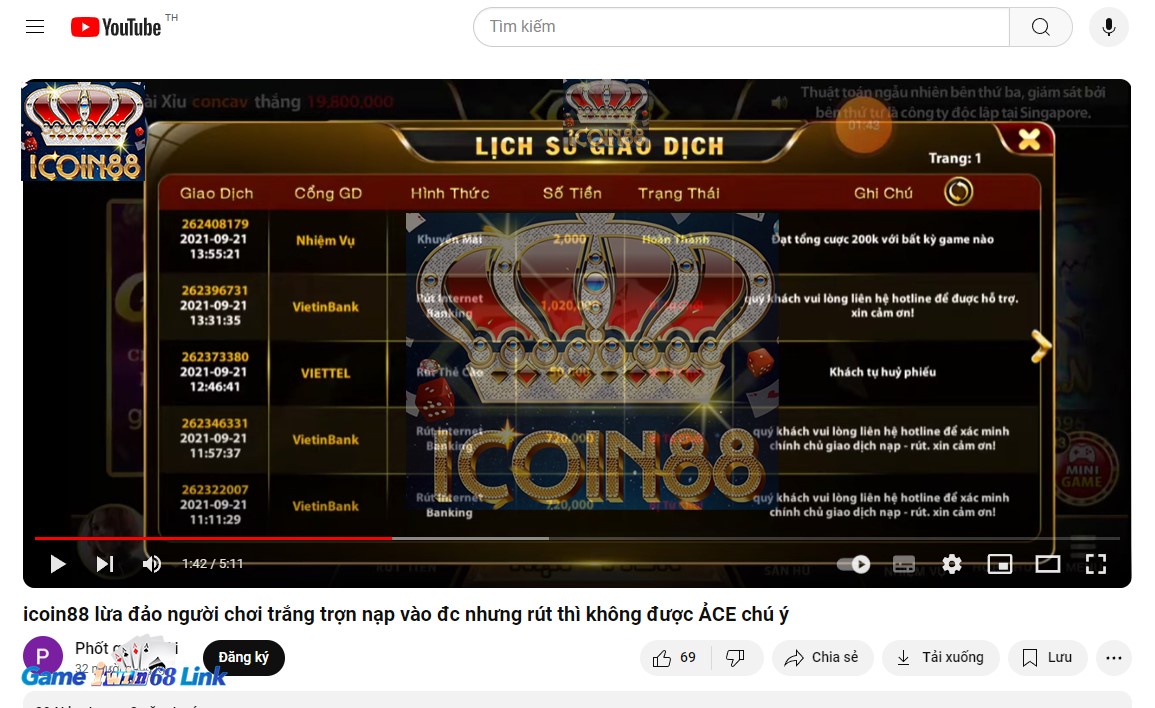Click the Tìm kiếm search field
This screenshot has height=708, width=1155.
pyautogui.click(x=740, y=27)
